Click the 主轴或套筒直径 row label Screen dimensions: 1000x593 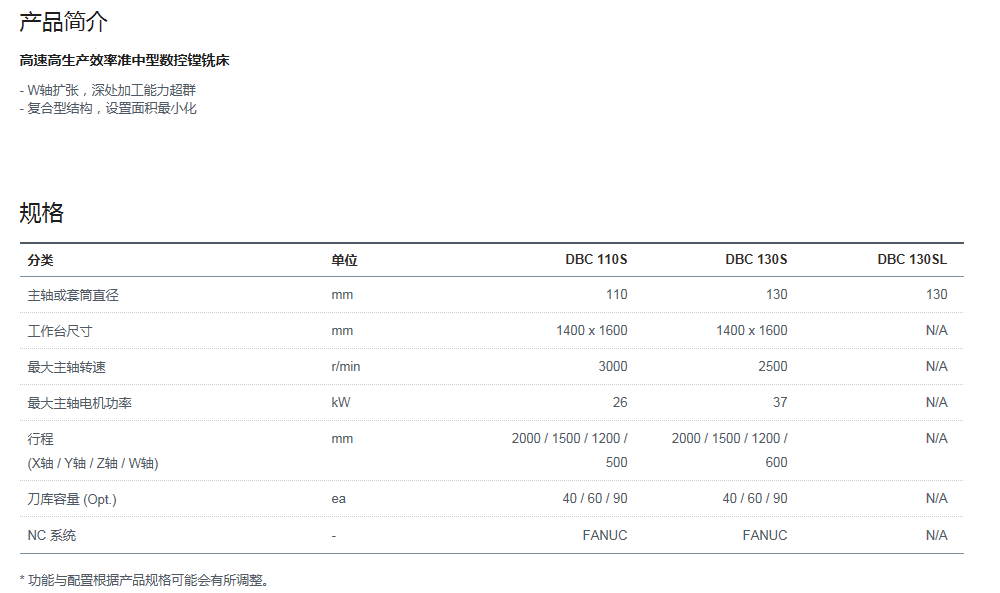[73, 295]
